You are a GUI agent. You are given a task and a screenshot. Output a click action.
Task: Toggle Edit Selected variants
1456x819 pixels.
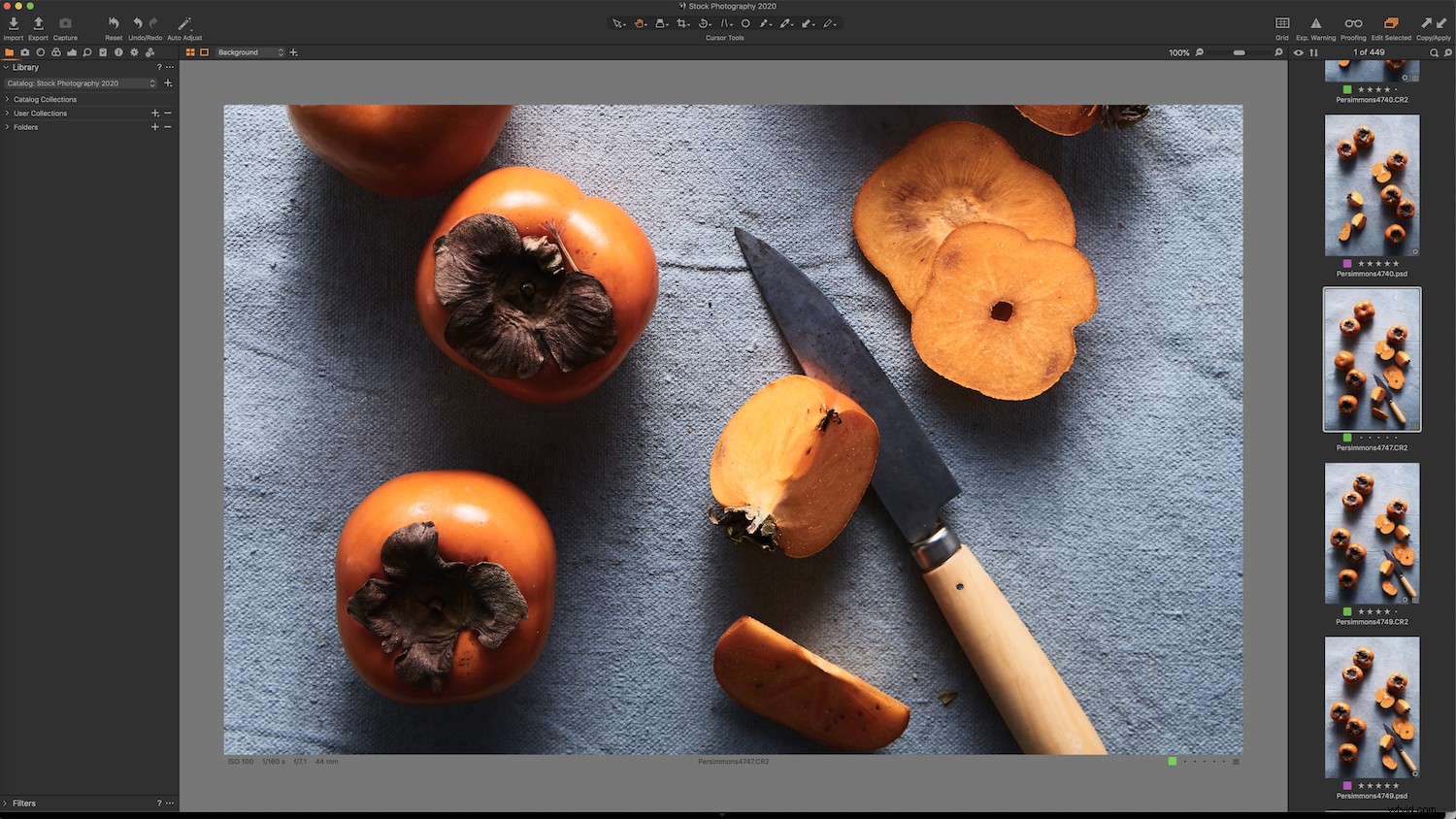point(1390,23)
